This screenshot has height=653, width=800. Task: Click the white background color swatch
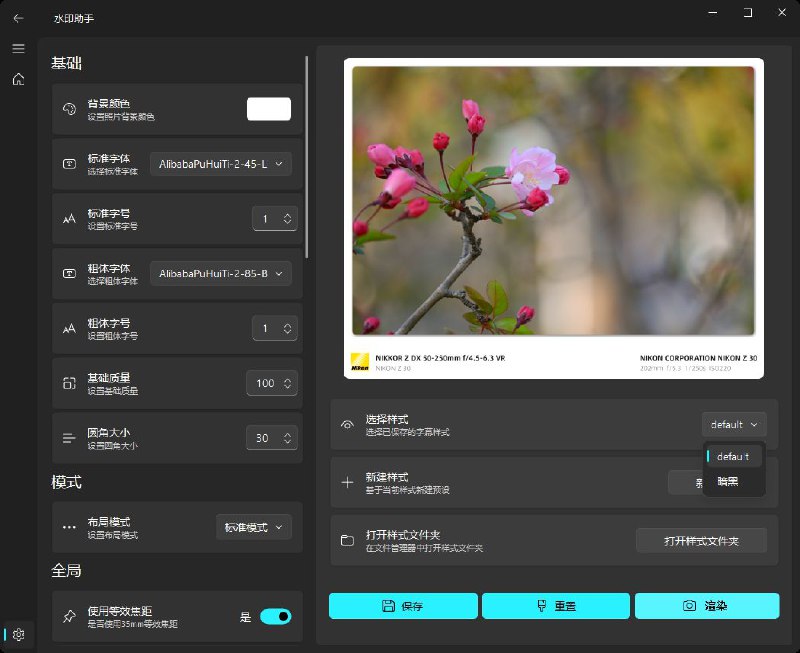(x=268, y=109)
